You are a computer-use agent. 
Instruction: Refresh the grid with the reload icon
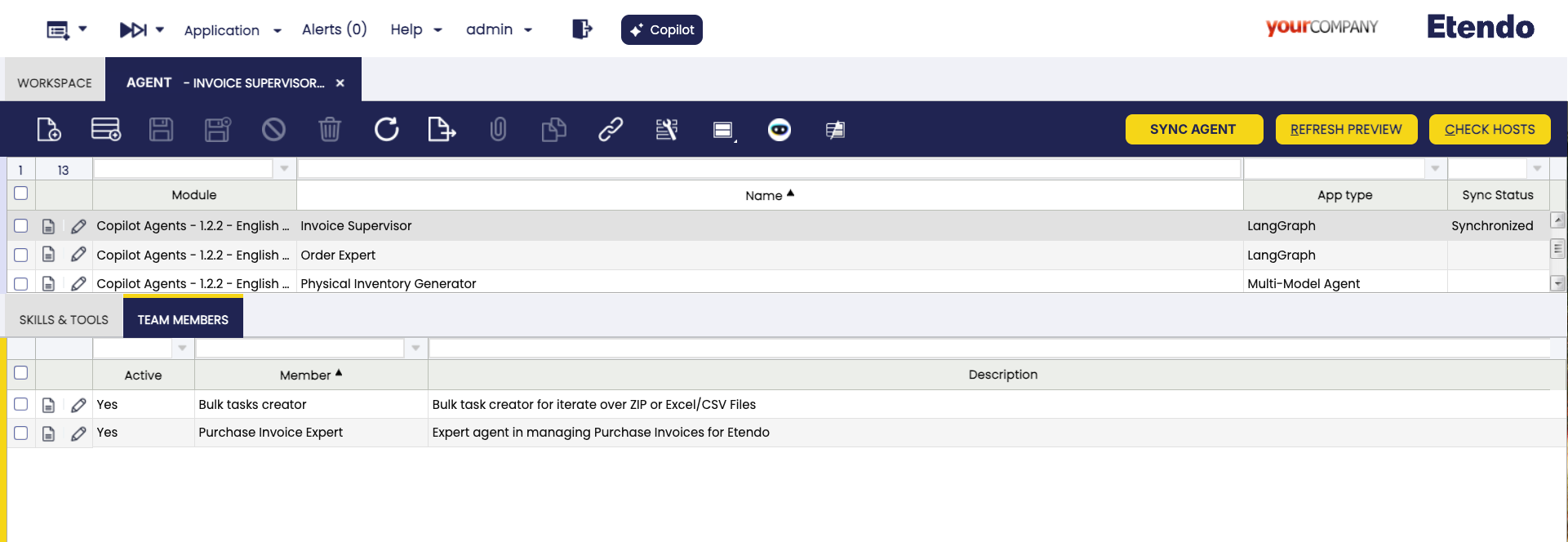[x=386, y=129]
